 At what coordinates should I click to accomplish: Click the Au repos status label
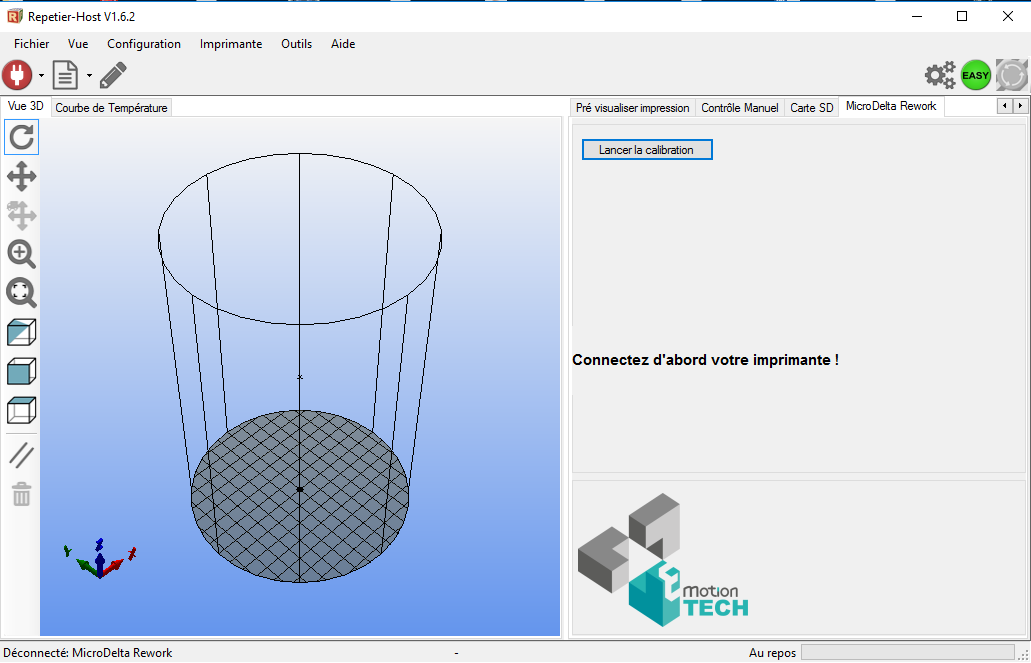pos(772,653)
